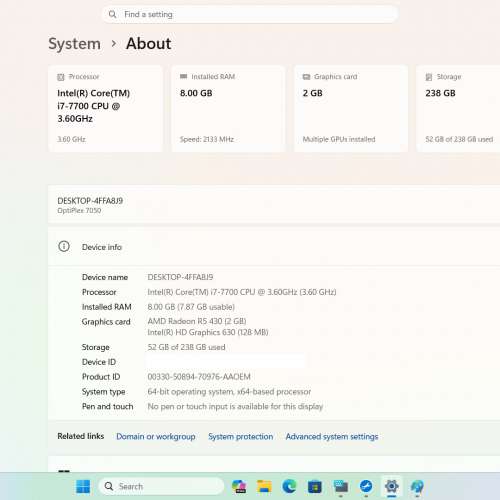Image resolution: width=500 pixels, height=500 pixels.
Task: Click the About breadcrumb title
Action: 149,44
